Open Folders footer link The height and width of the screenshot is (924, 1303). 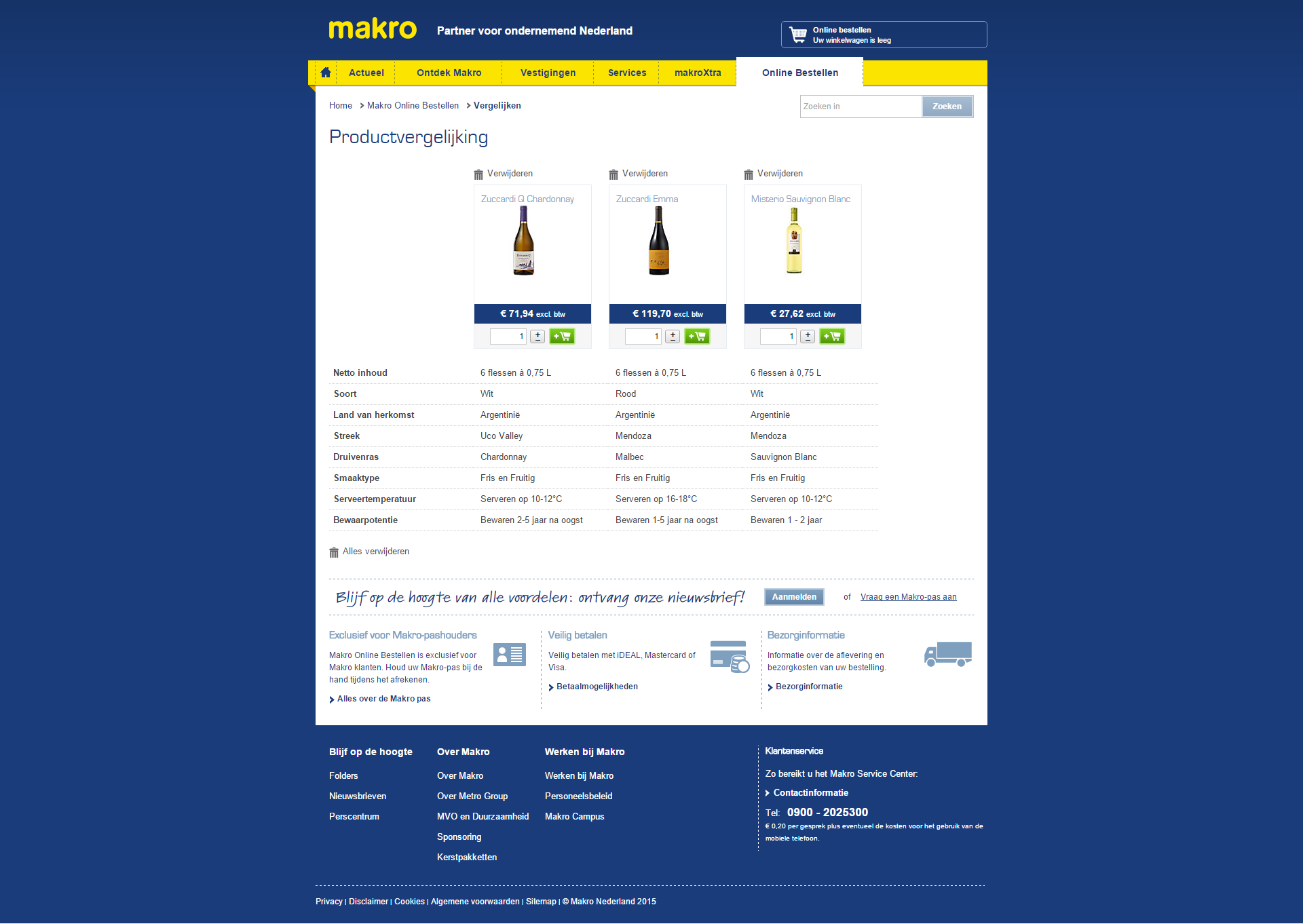click(x=343, y=776)
